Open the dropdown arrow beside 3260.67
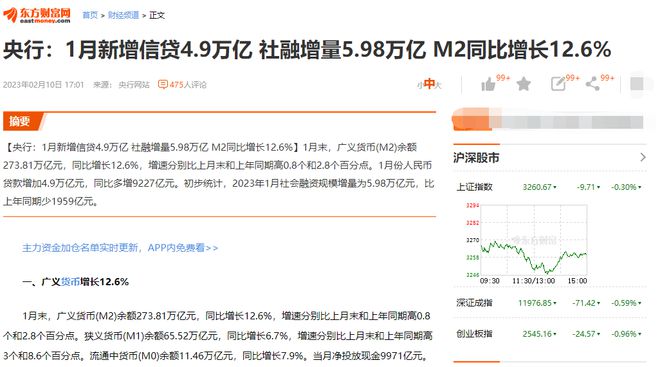660x367 pixels. click(555, 187)
